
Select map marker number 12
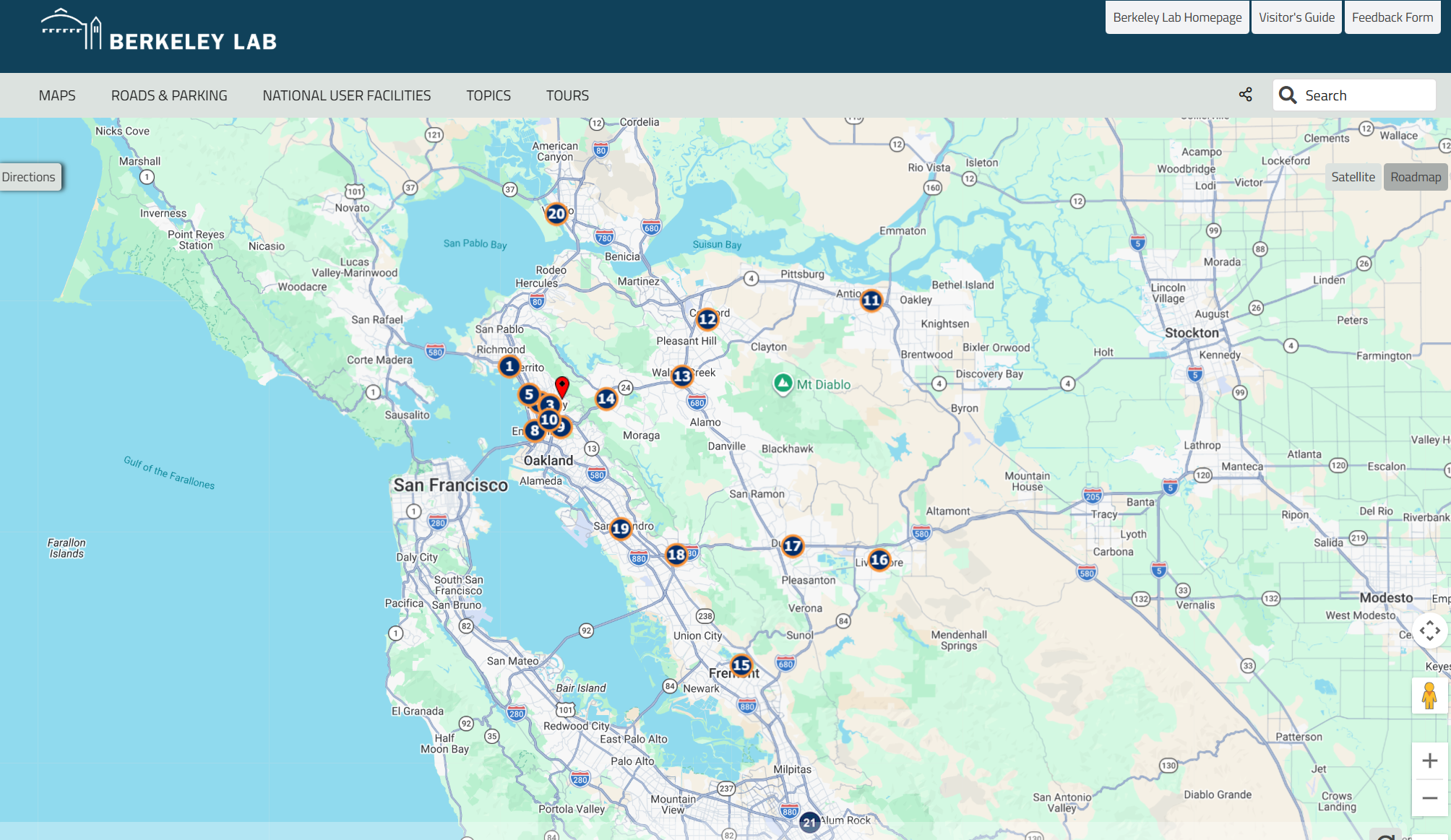point(707,319)
